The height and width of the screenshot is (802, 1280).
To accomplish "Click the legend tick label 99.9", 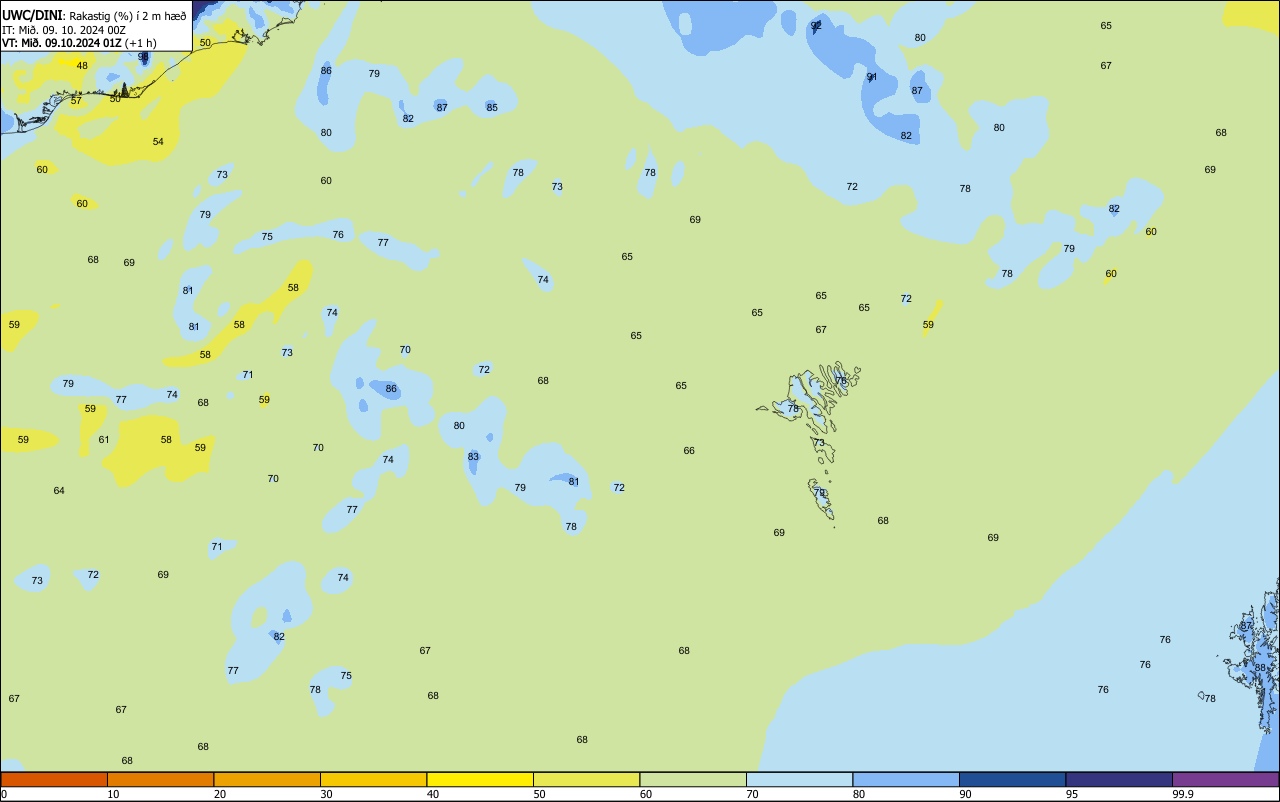I will pyautogui.click(x=1183, y=794).
